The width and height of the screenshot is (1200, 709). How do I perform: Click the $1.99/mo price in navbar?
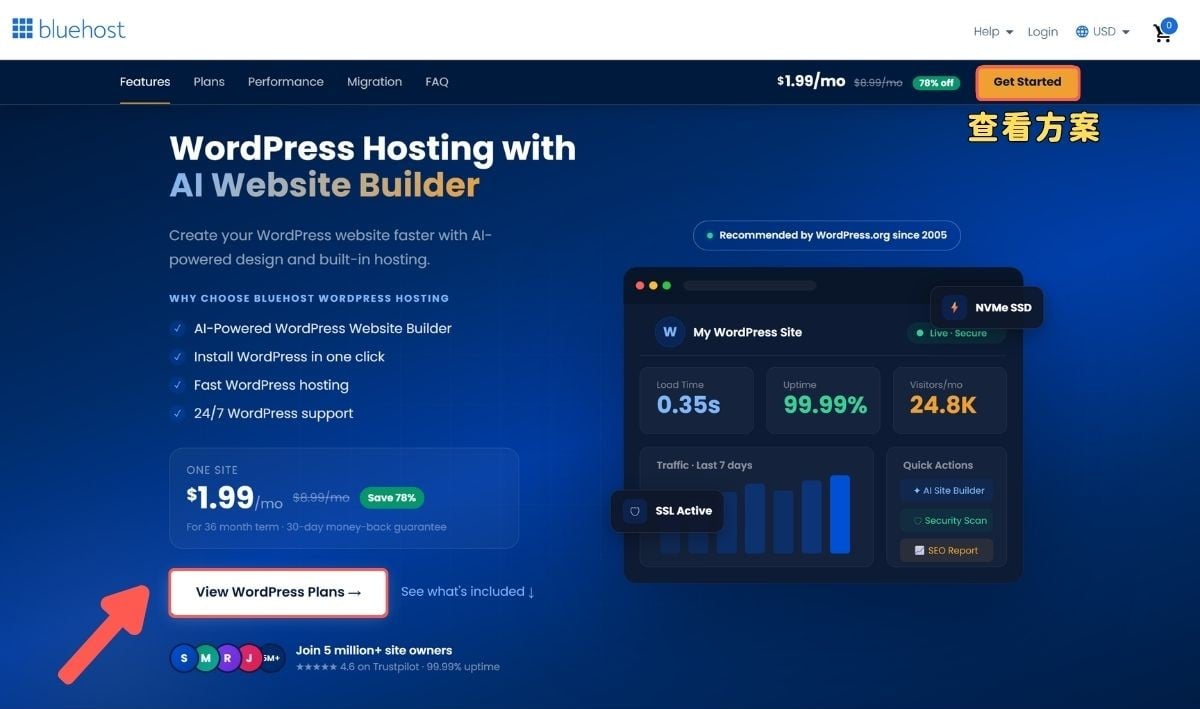[811, 81]
